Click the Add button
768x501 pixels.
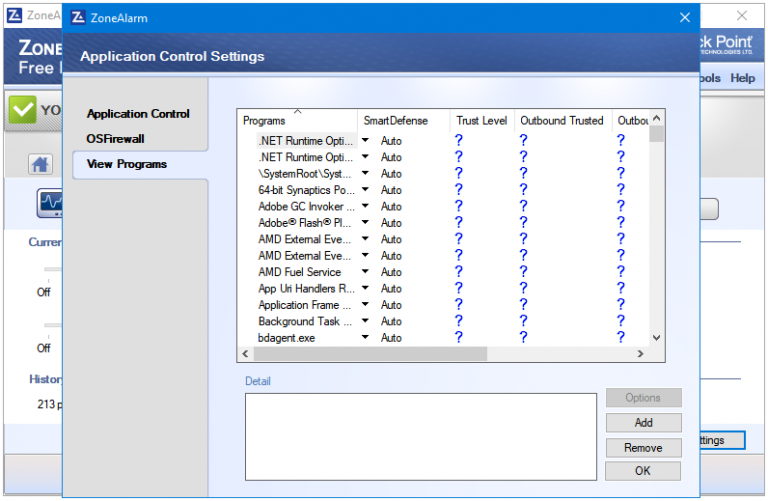pos(643,423)
